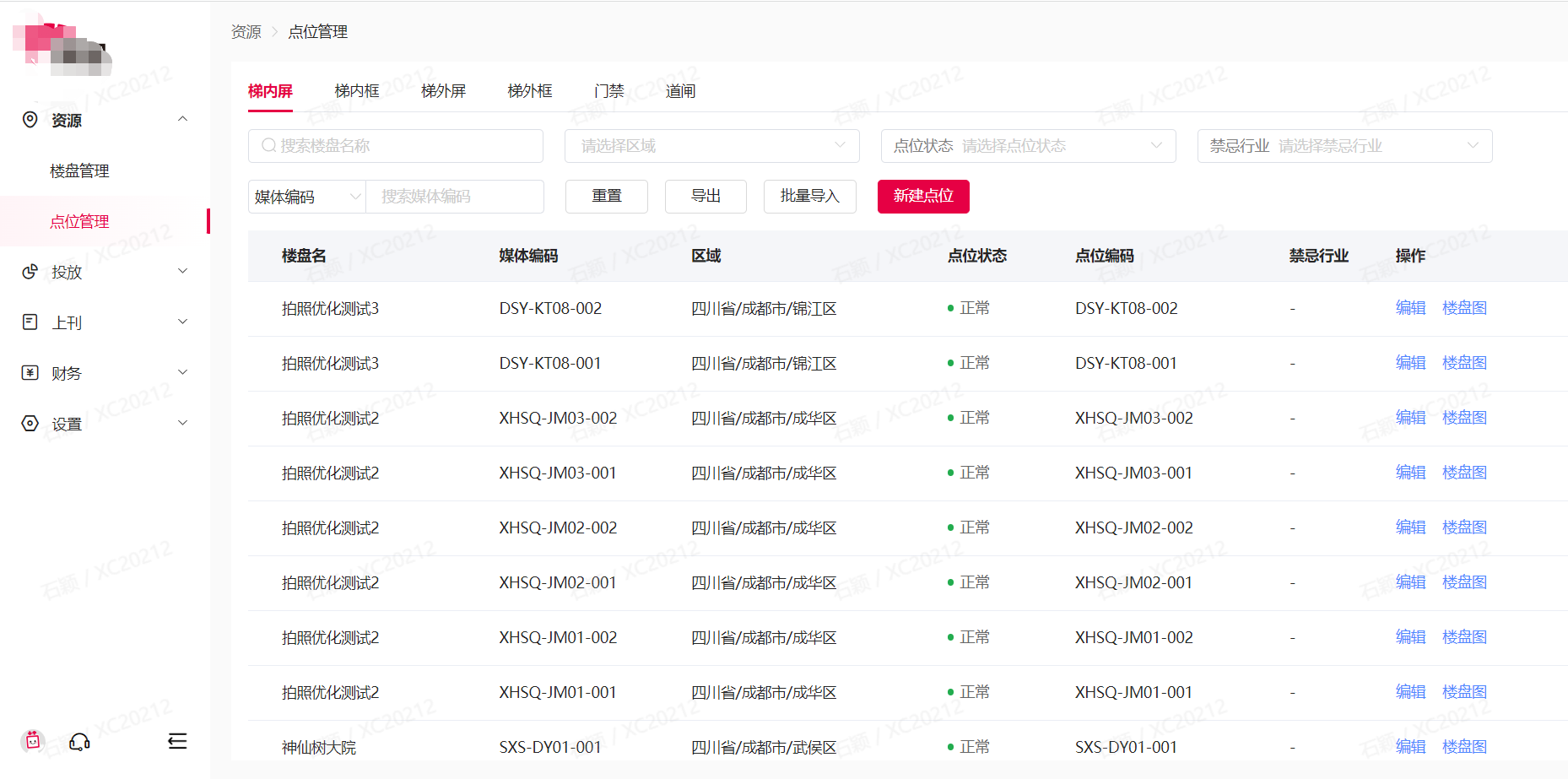Edit the SXS-DY01-001 row
Screen dimensions: 1568x779
1411,747
